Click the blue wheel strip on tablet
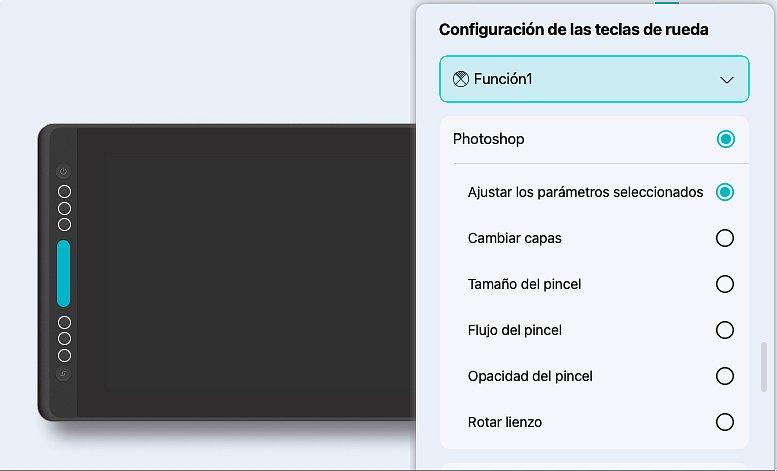777x471 pixels. [64, 273]
